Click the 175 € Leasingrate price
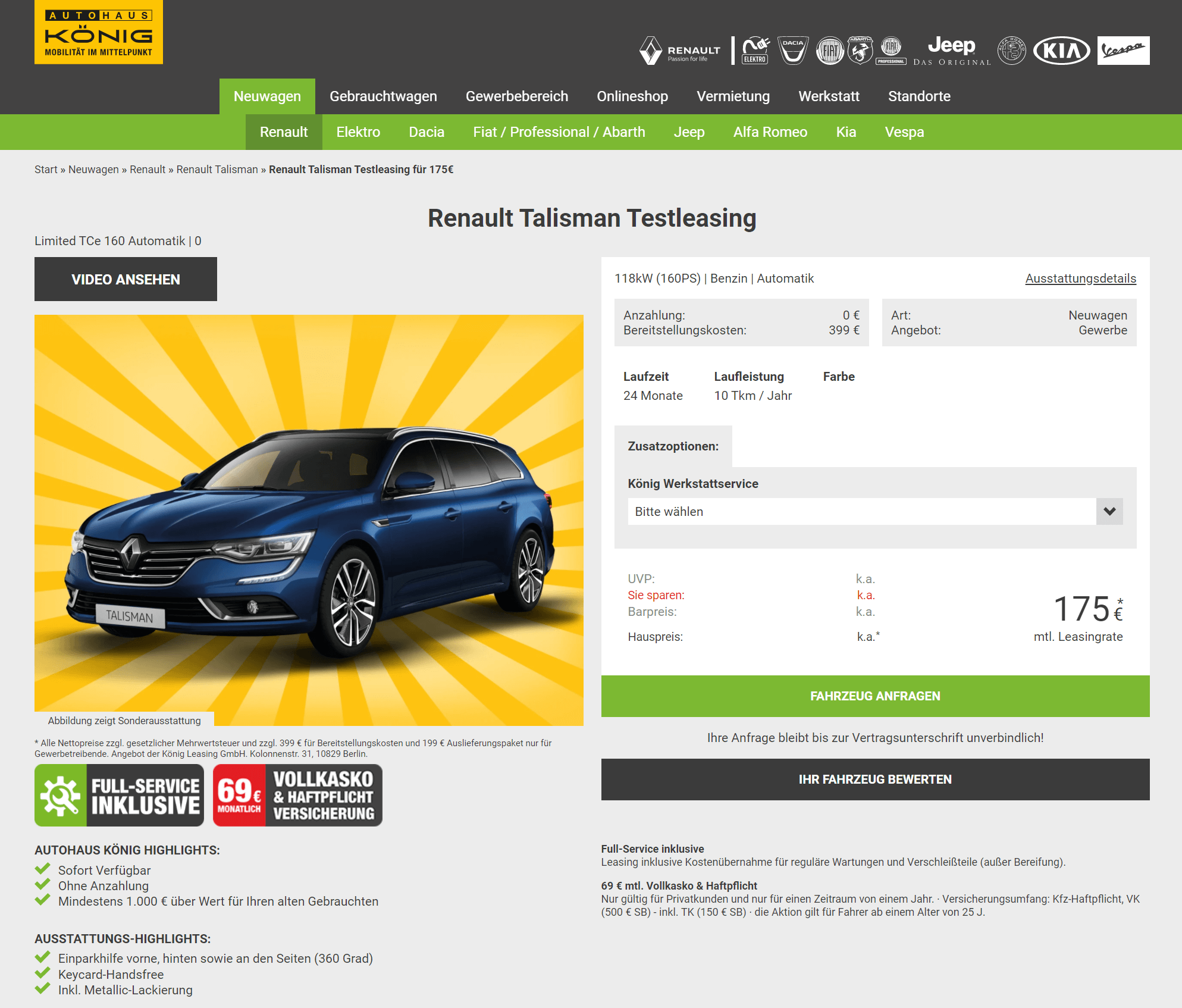The image size is (1182, 1008). [1087, 609]
